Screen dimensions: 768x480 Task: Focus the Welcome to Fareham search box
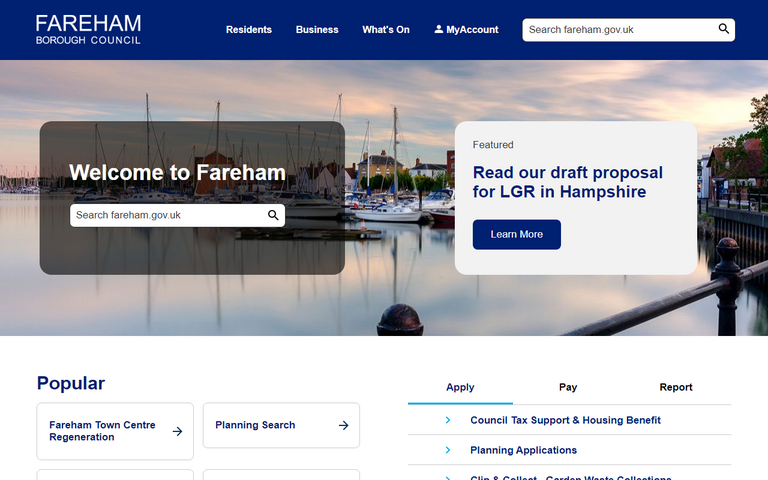pos(166,215)
